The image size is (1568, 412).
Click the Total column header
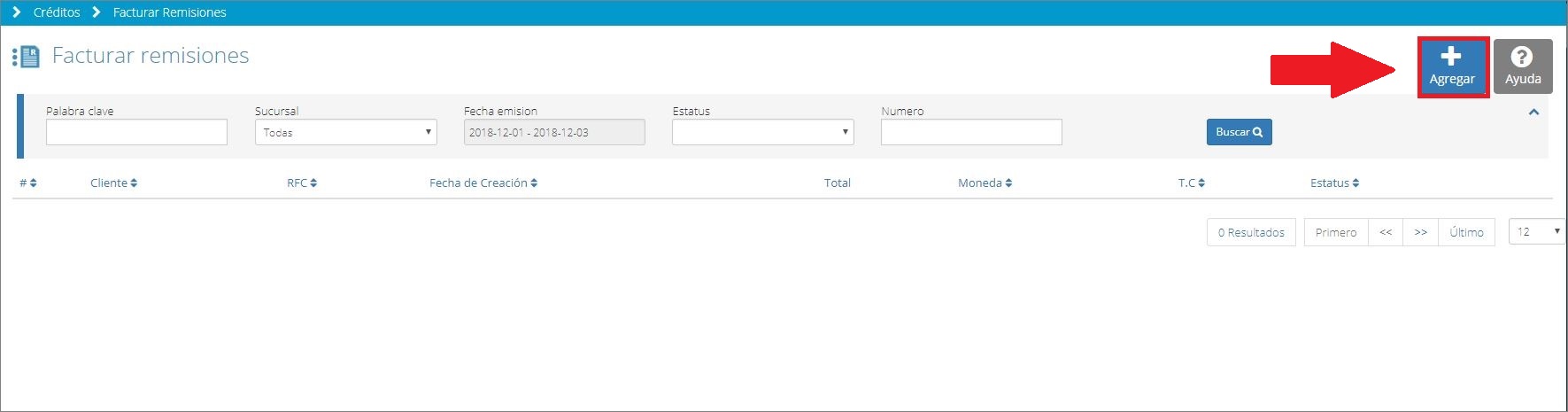pos(837,183)
